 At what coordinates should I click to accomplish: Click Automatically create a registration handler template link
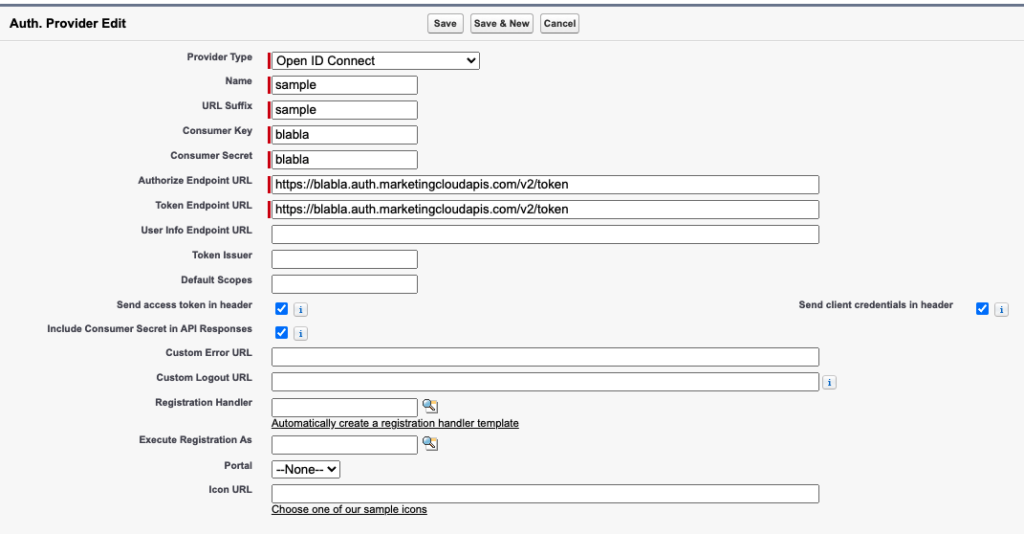click(395, 424)
